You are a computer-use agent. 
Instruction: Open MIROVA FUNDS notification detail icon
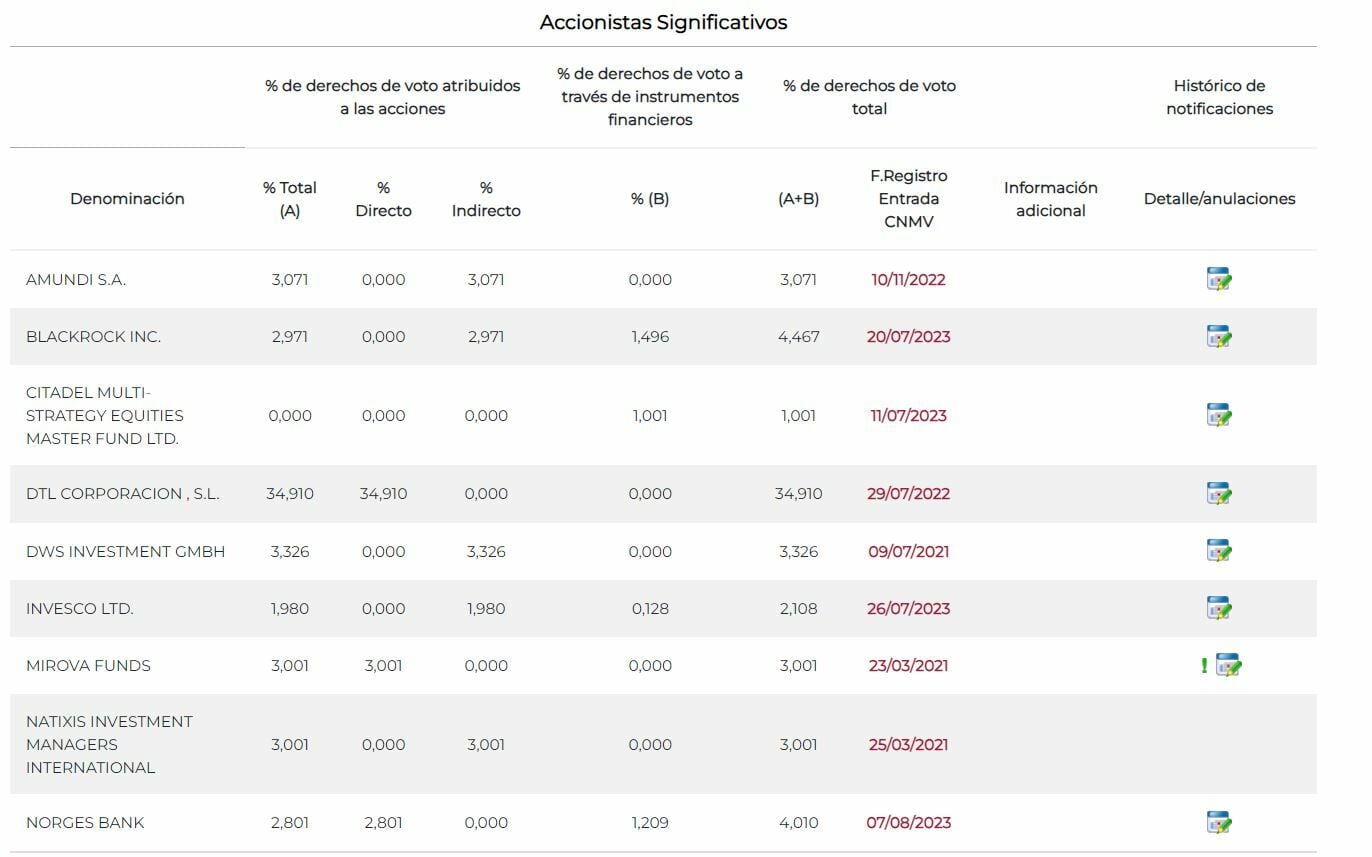coord(1228,666)
